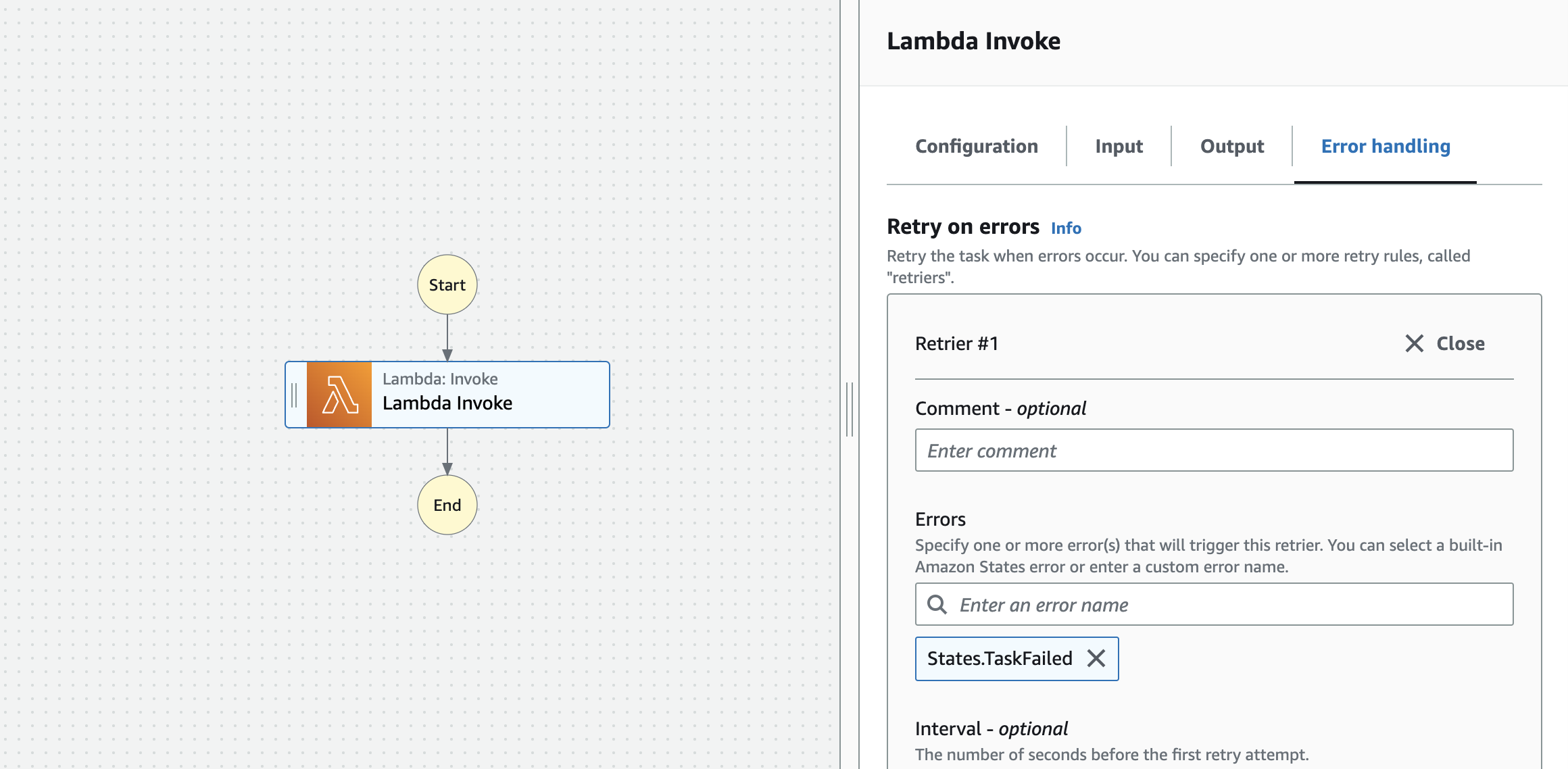Image resolution: width=1568 pixels, height=769 pixels.
Task: Click the Retrier #1 header
Action: (x=956, y=343)
